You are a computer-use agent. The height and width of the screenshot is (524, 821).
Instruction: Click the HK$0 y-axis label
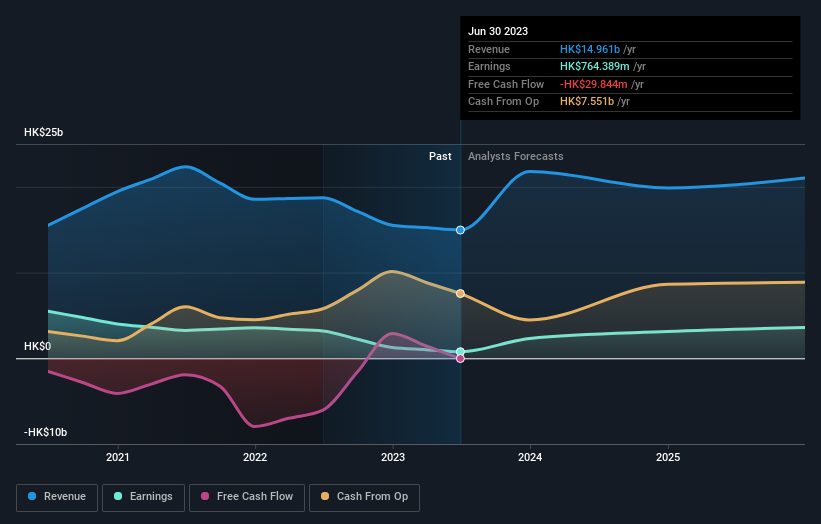click(x=38, y=347)
